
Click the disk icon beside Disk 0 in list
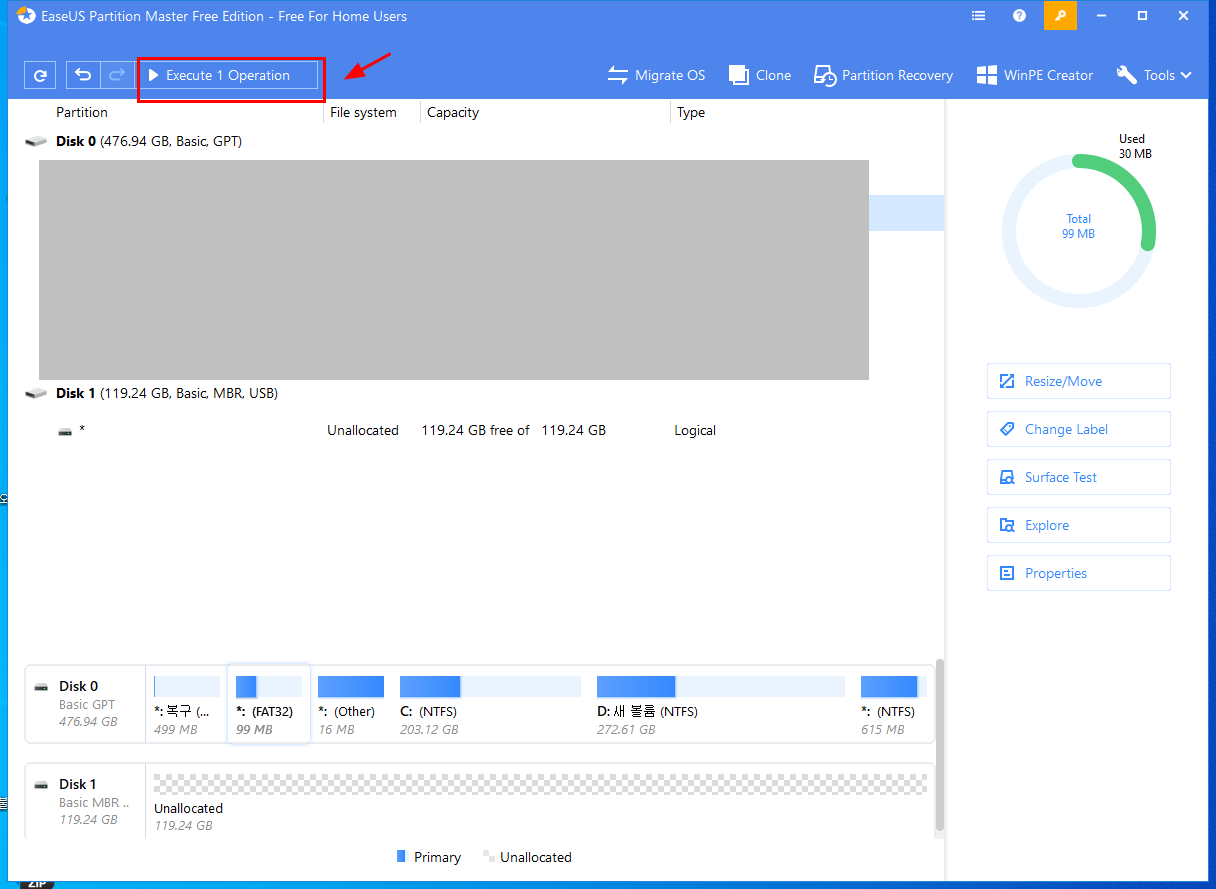tap(36, 142)
